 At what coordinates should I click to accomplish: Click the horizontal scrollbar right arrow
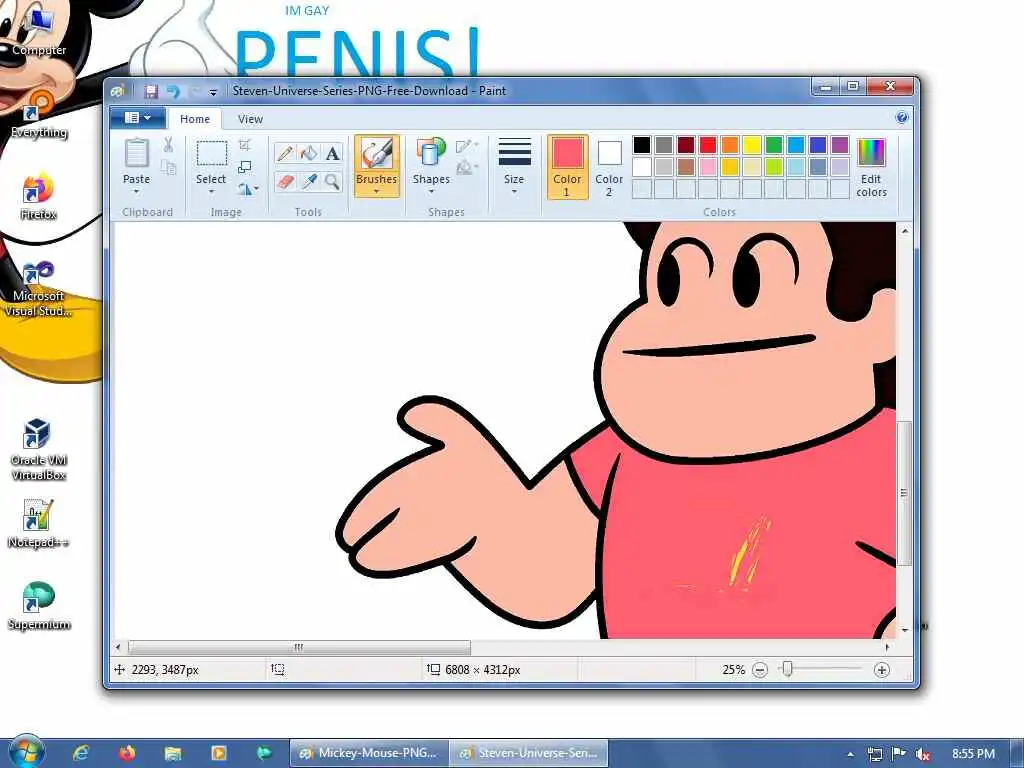[x=887, y=648]
